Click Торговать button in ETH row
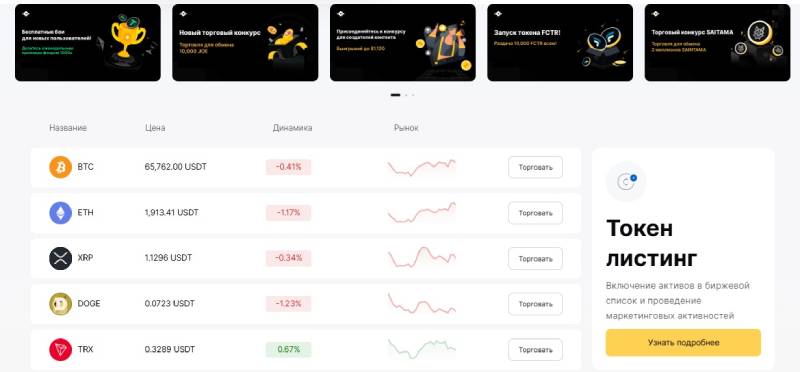800x372 pixels. 535,213
